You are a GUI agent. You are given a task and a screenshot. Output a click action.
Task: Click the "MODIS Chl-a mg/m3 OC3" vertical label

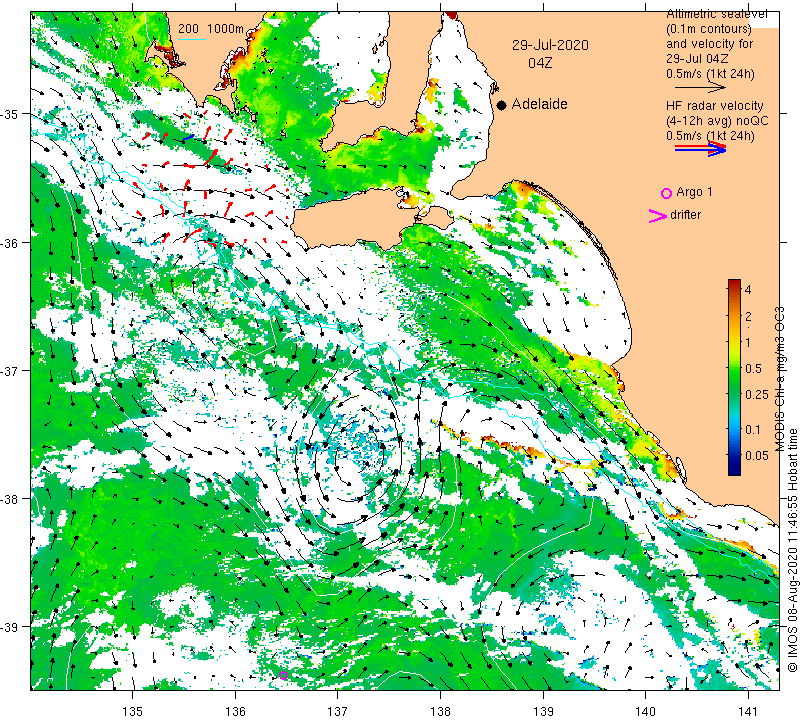click(x=780, y=379)
